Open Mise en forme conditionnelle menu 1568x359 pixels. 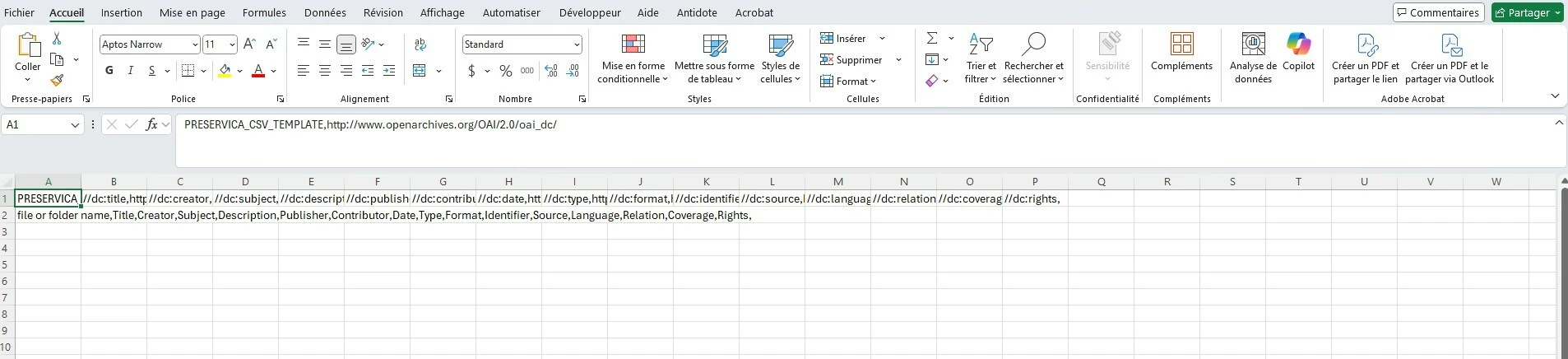[x=633, y=58]
